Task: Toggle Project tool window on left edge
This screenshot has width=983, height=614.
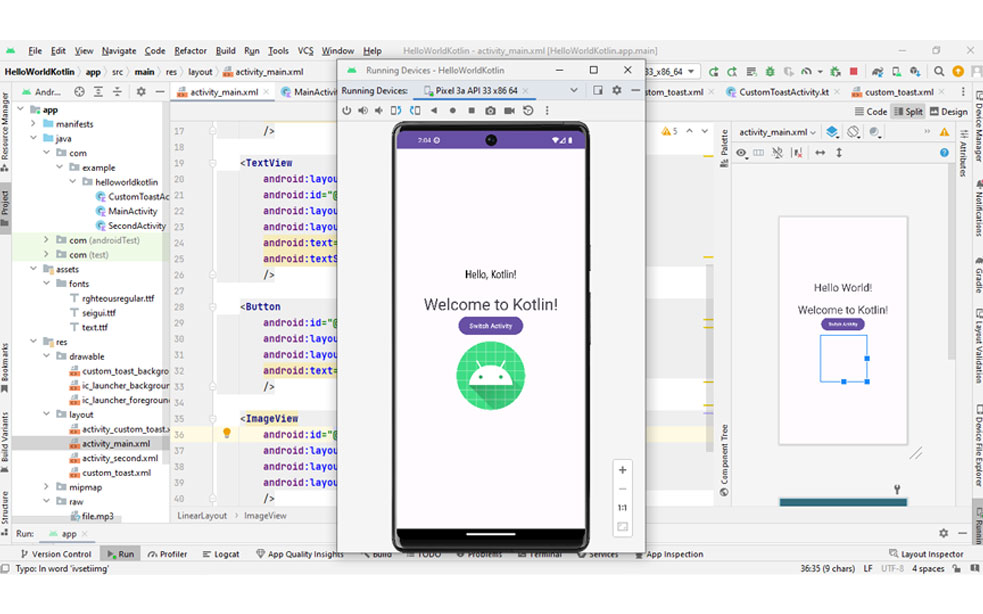Action: [5, 209]
